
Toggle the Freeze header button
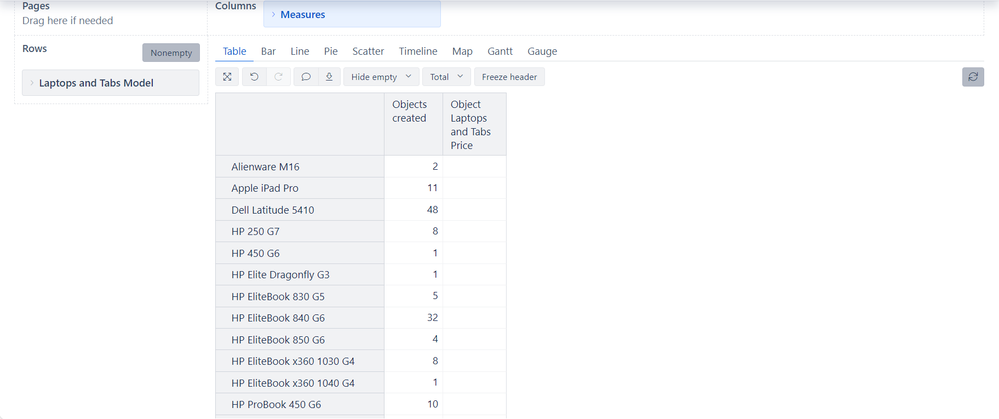(509, 77)
